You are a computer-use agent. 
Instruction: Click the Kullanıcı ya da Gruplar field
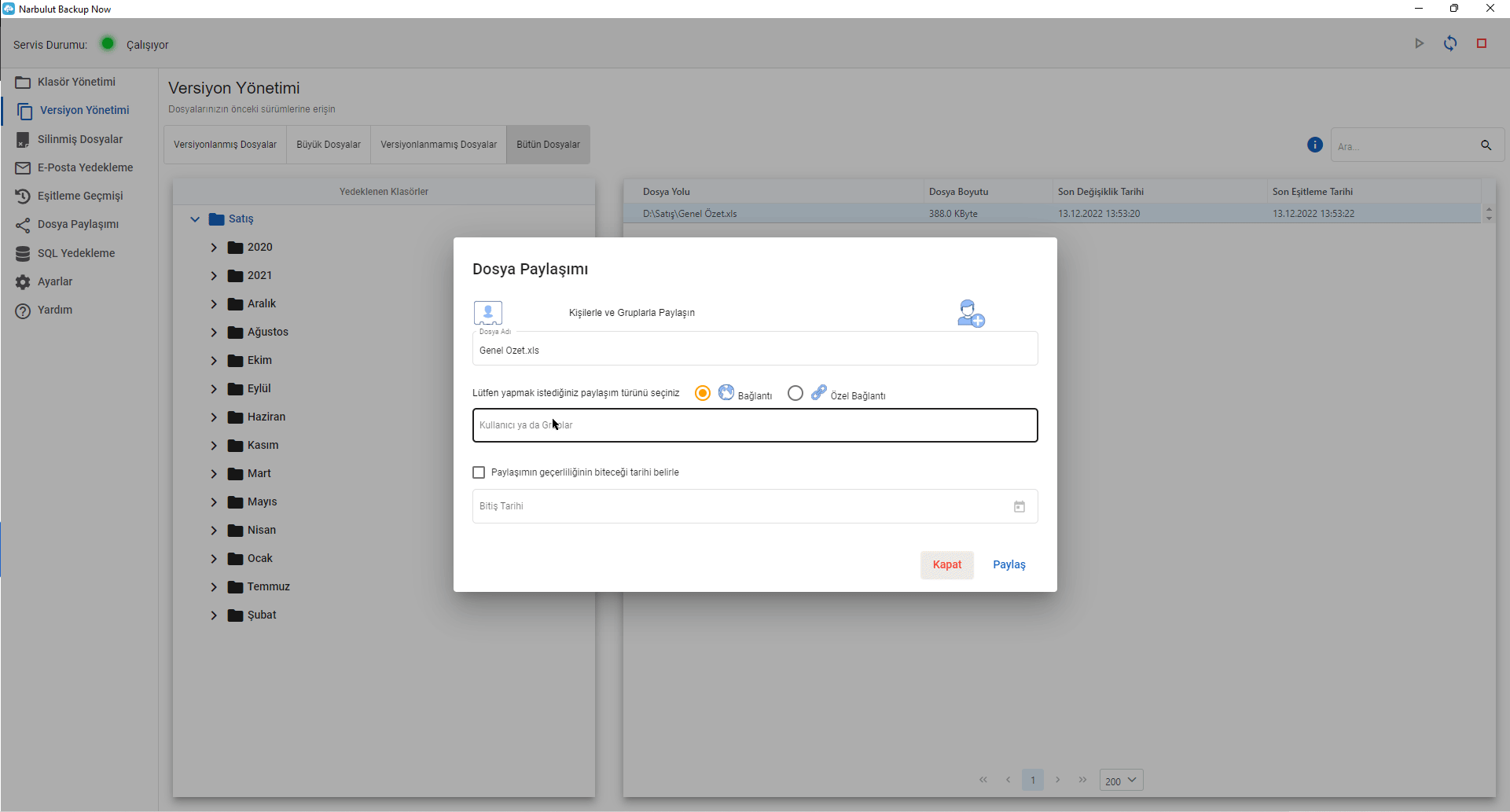[755, 425]
